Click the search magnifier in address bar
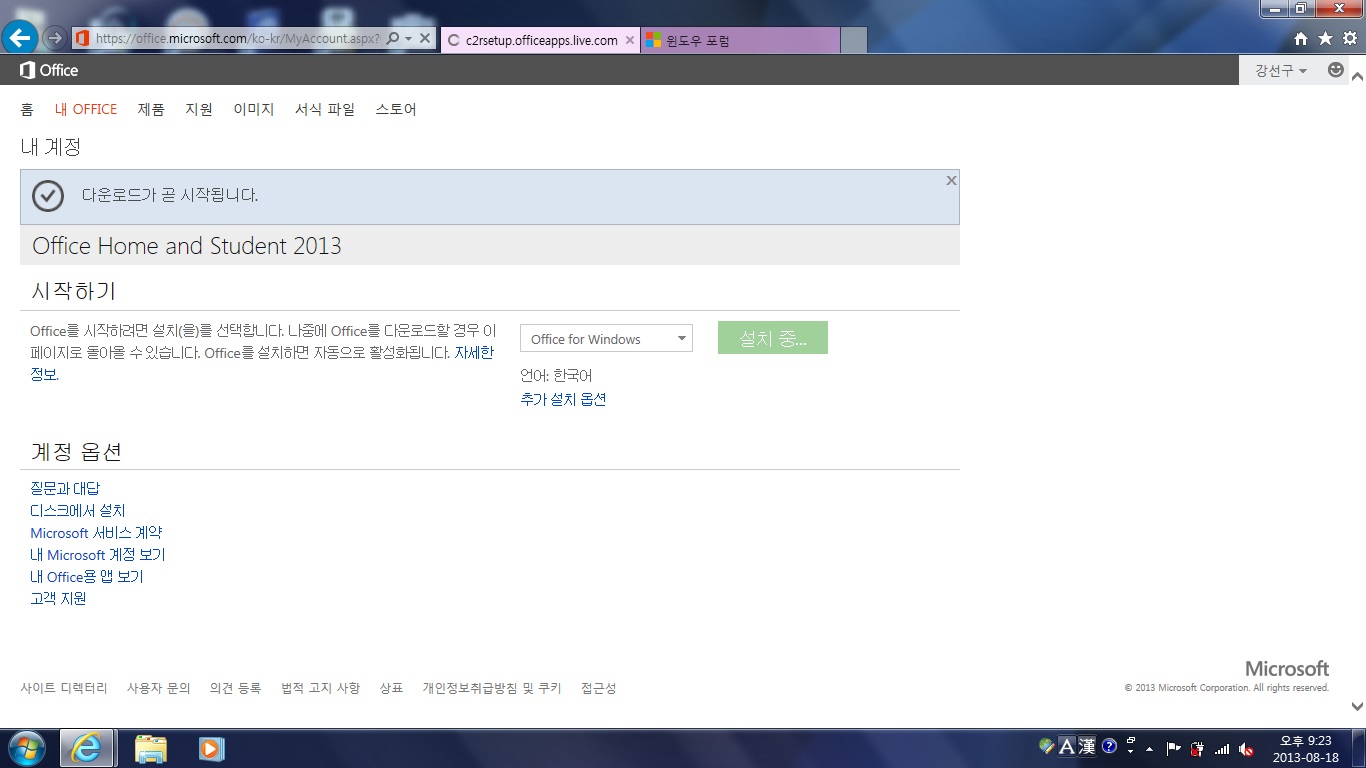Image resolution: width=1366 pixels, height=768 pixels. [x=392, y=38]
